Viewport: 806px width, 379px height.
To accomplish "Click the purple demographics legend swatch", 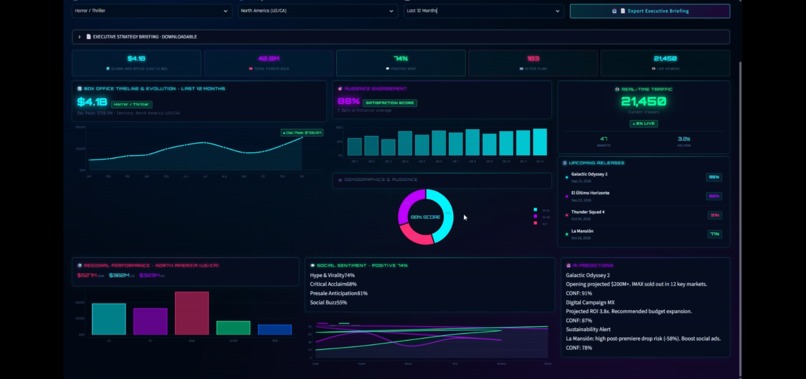I will [535, 216].
